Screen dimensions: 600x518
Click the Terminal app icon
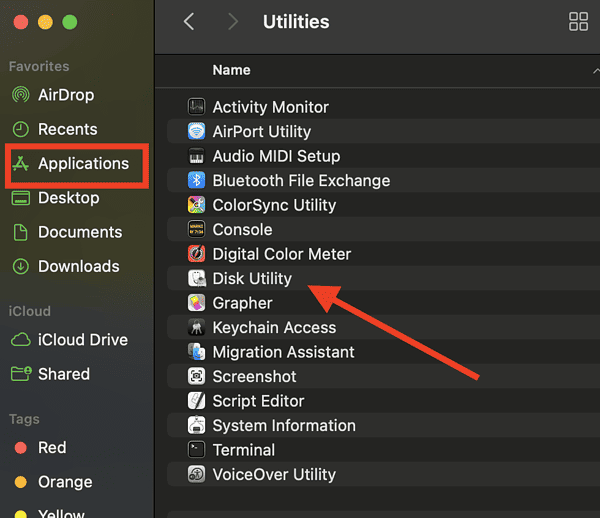point(196,450)
